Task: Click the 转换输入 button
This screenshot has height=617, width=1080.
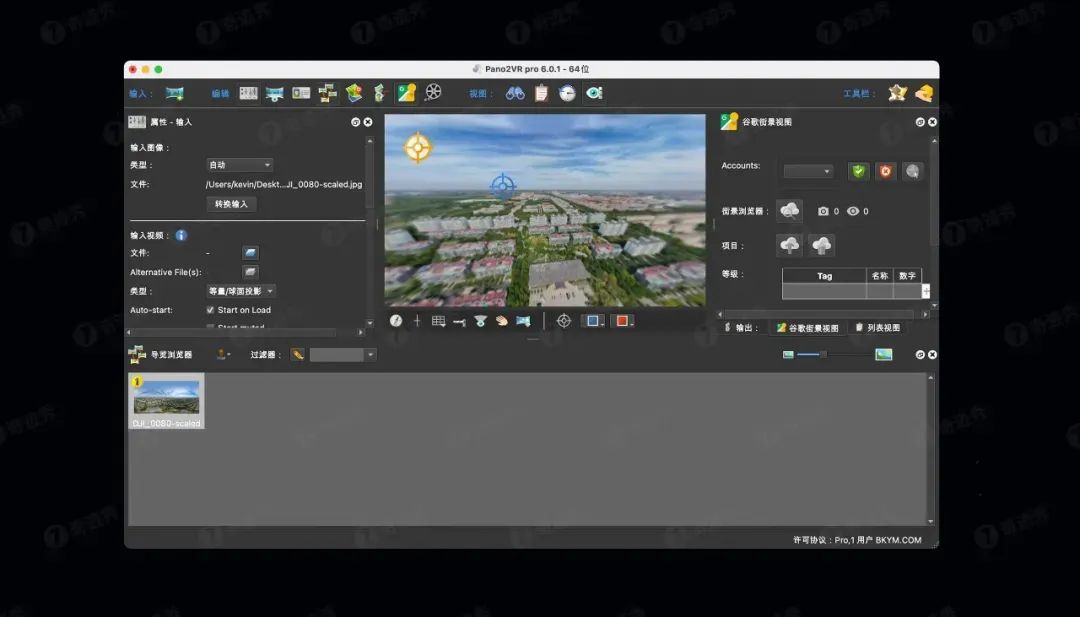Action: [x=231, y=205]
